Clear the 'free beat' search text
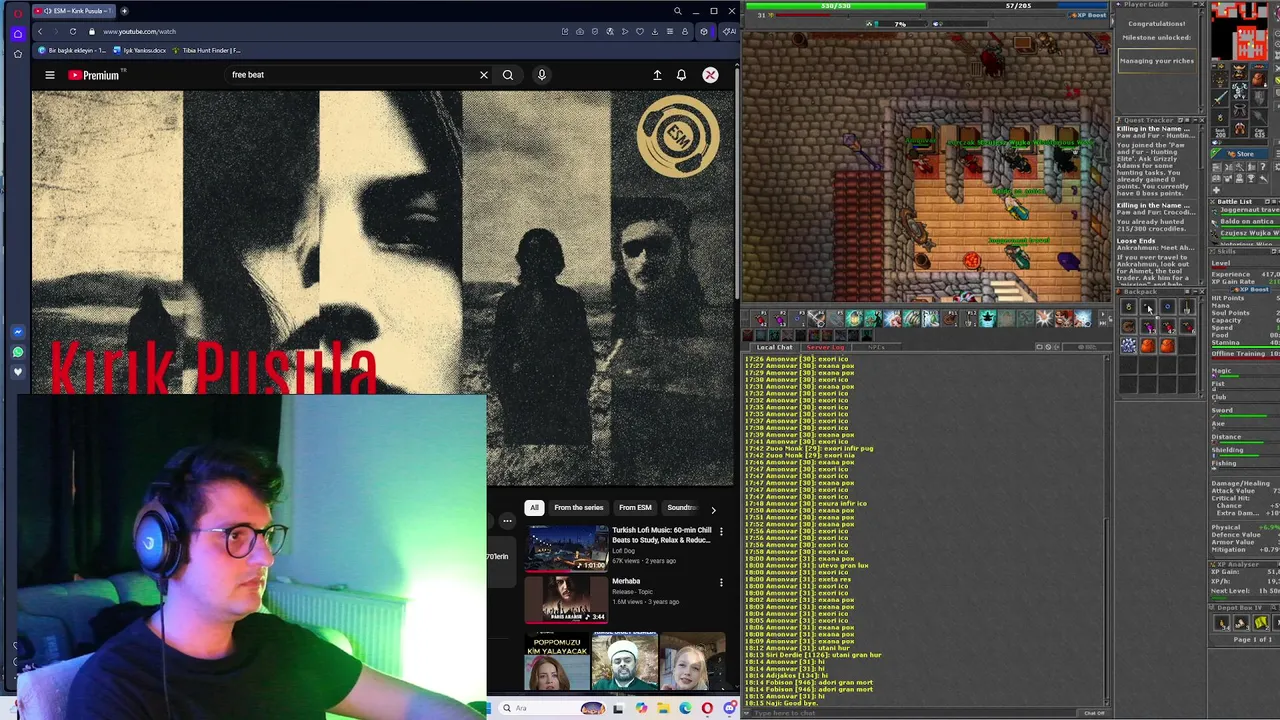This screenshot has height=720, width=1280. (484, 75)
